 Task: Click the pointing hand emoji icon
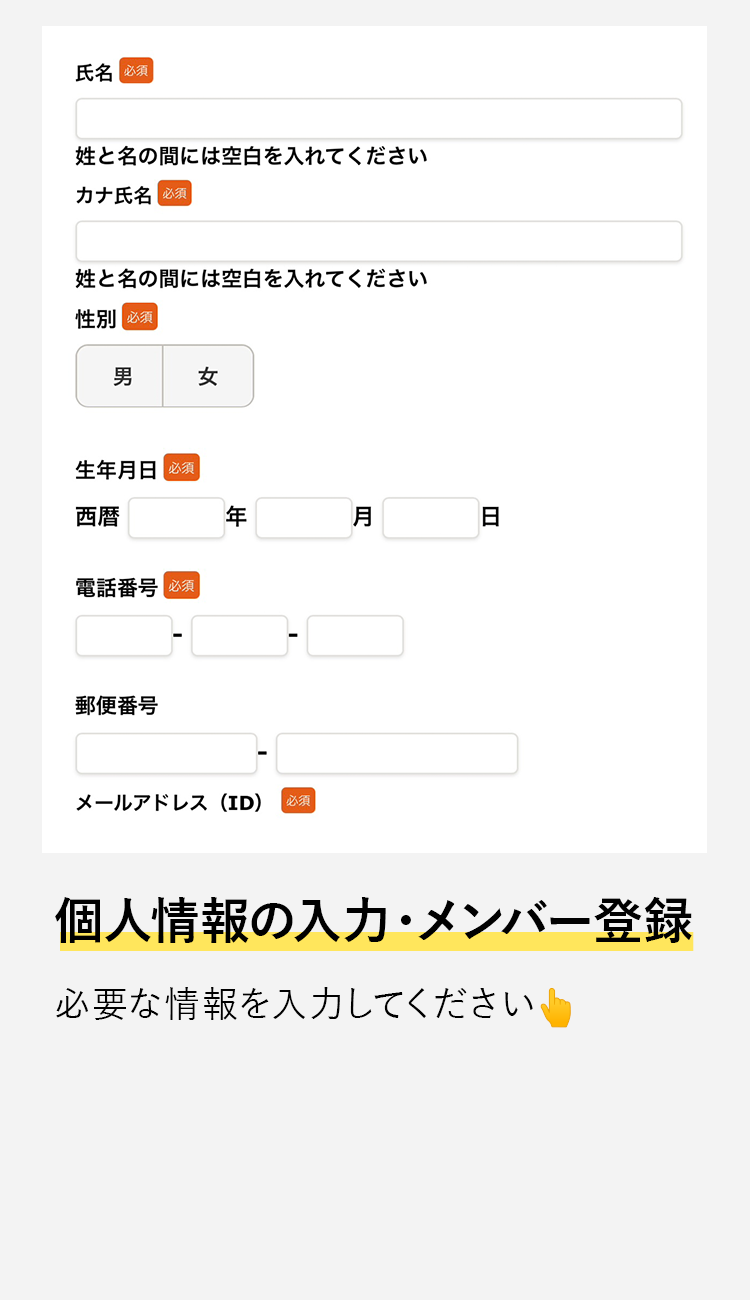[x=556, y=1008]
